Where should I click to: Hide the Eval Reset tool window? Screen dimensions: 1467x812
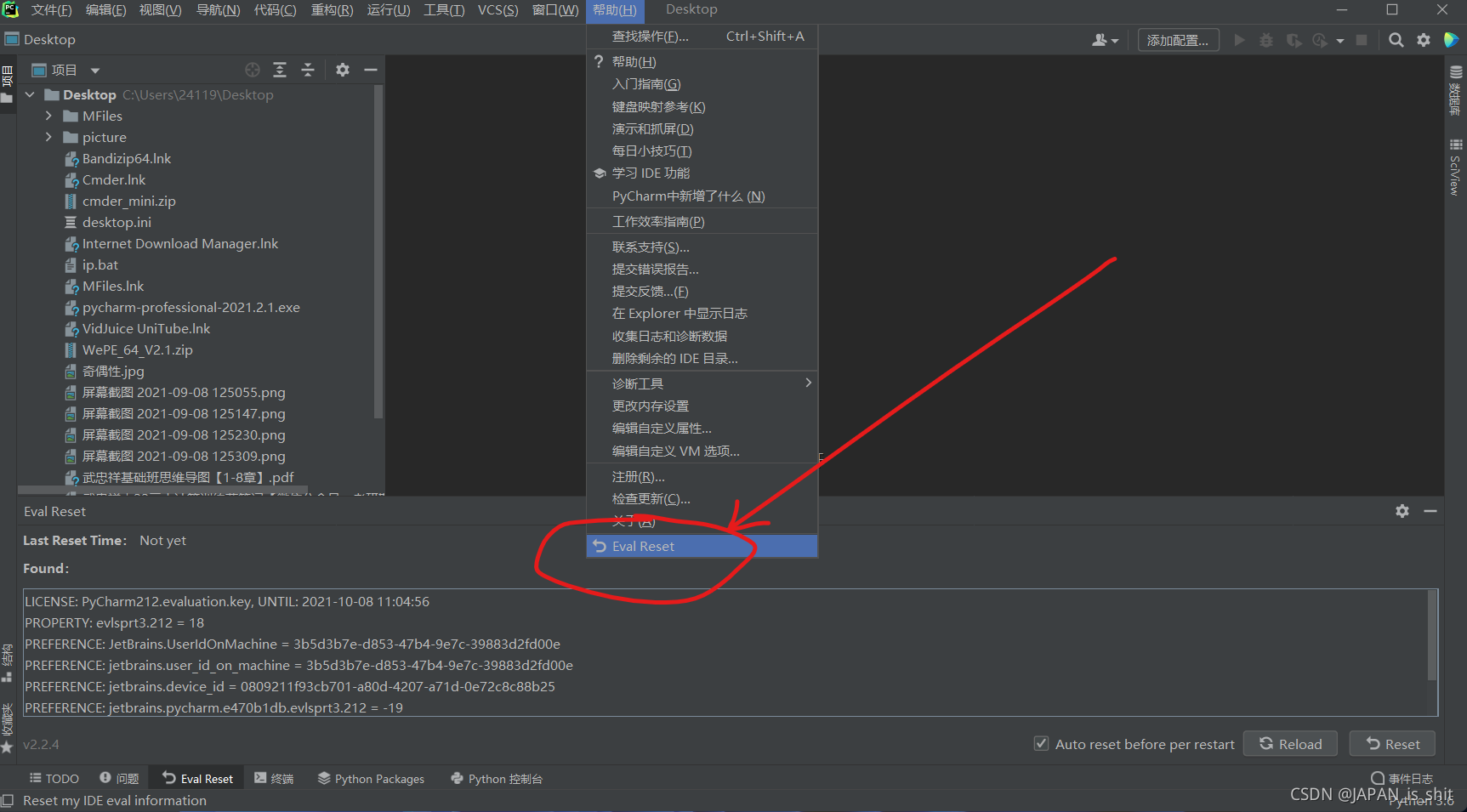[x=1430, y=511]
